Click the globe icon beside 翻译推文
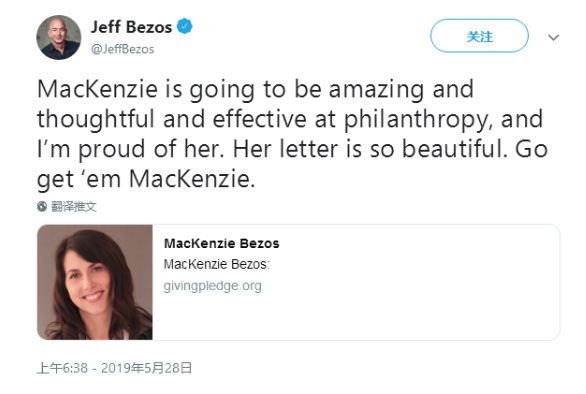Screen dimensions: 586x394 click(42, 206)
